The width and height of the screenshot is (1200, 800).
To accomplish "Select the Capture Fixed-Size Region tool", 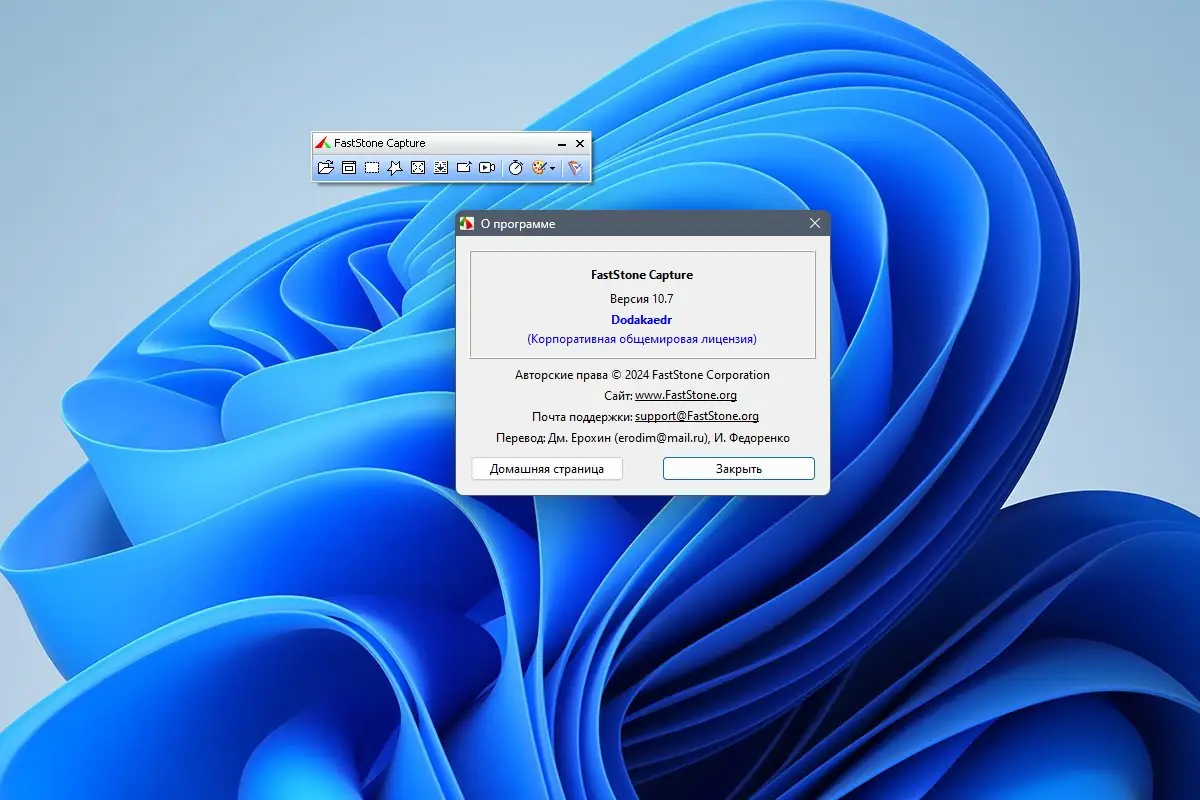I will 464,168.
